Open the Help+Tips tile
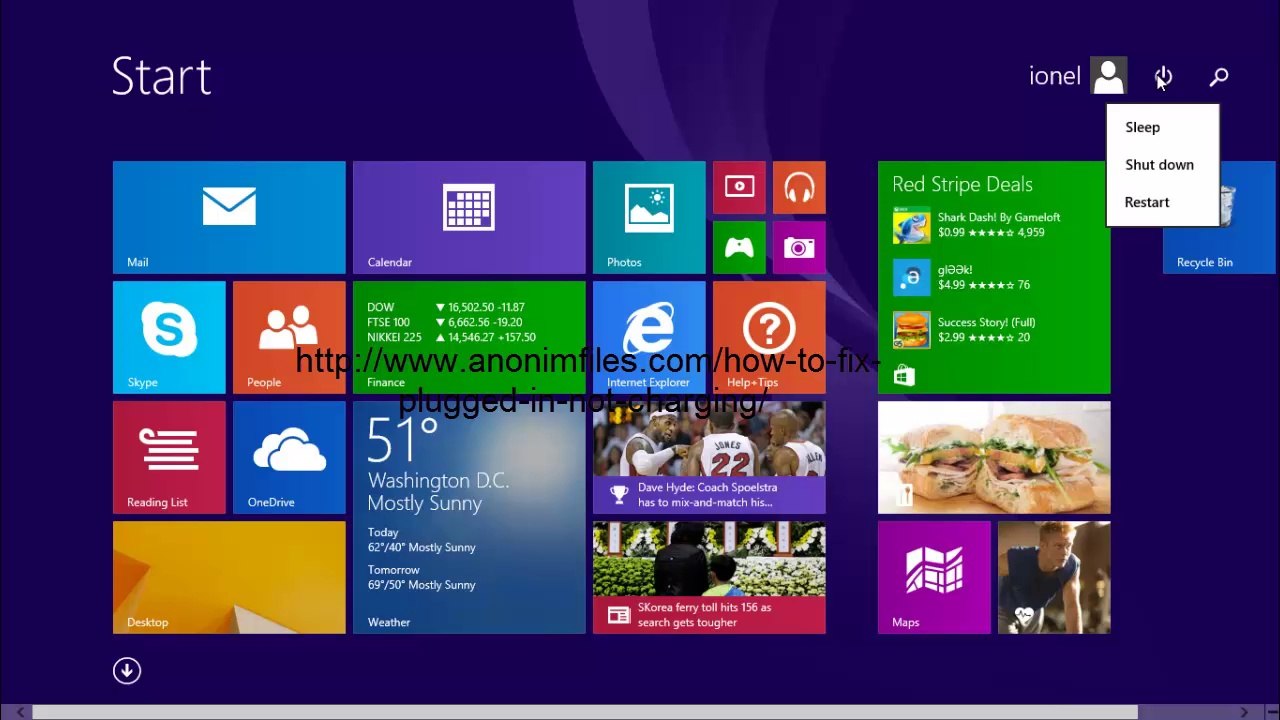 click(x=769, y=337)
